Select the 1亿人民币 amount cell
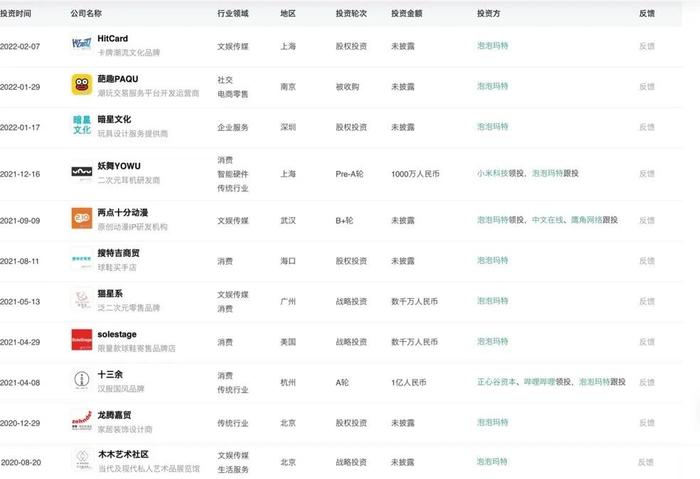 (x=408, y=382)
